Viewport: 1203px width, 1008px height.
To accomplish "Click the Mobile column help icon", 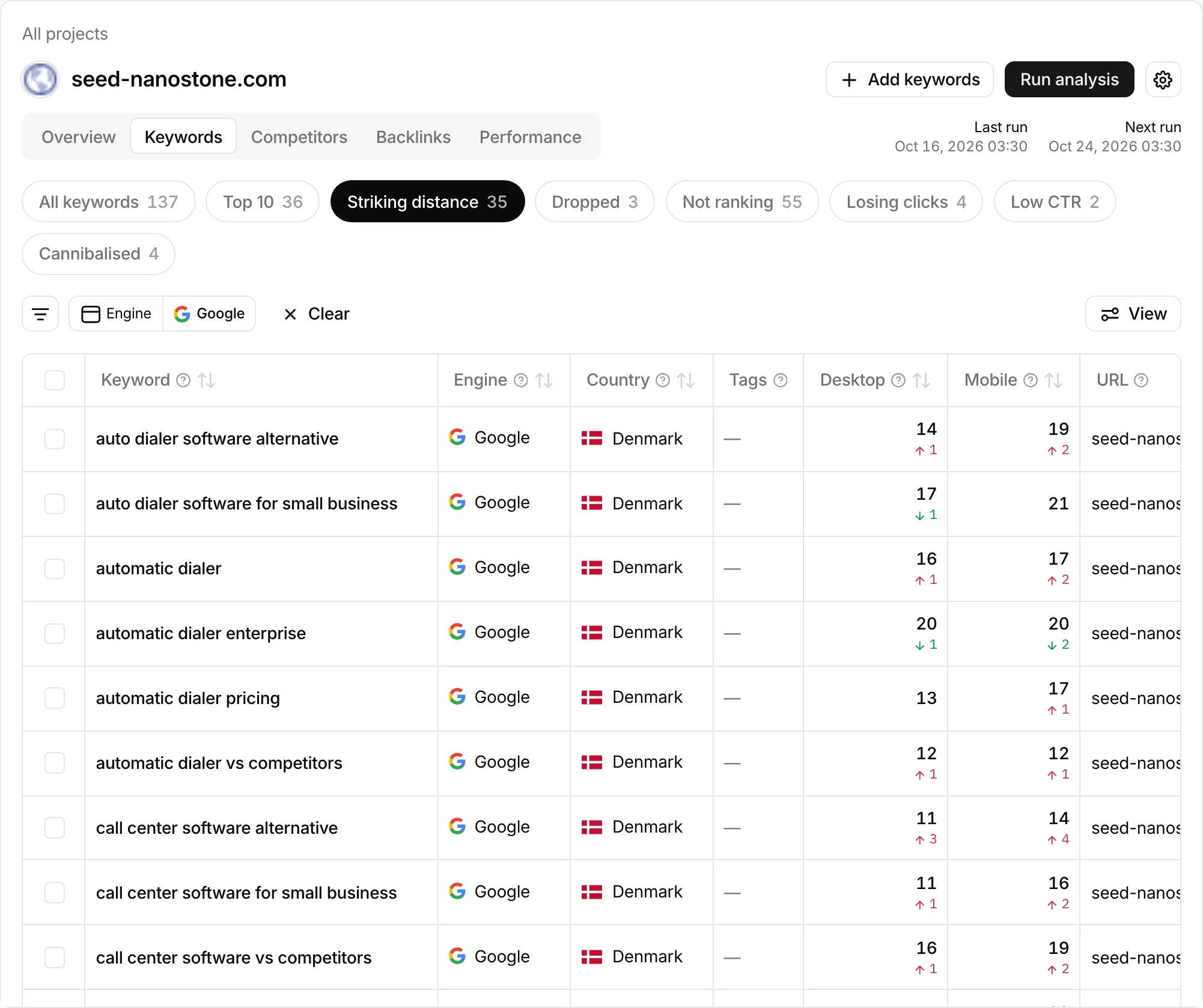I will click(x=1031, y=380).
